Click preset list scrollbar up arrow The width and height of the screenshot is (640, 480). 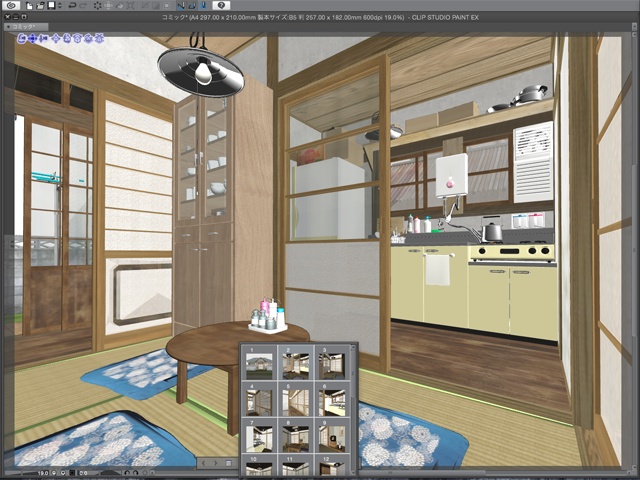[353, 348]
